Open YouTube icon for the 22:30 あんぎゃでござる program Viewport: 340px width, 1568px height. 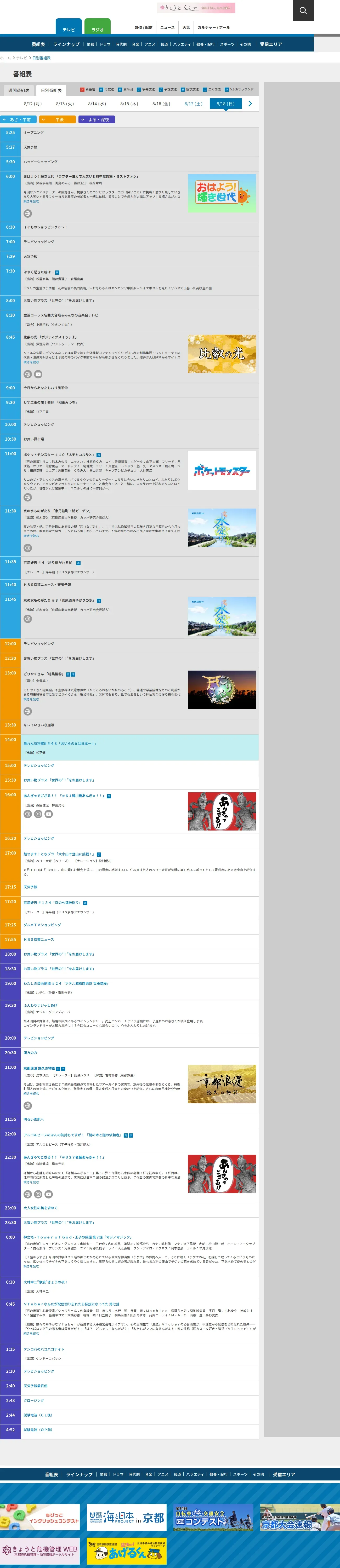coord(48,1194)
